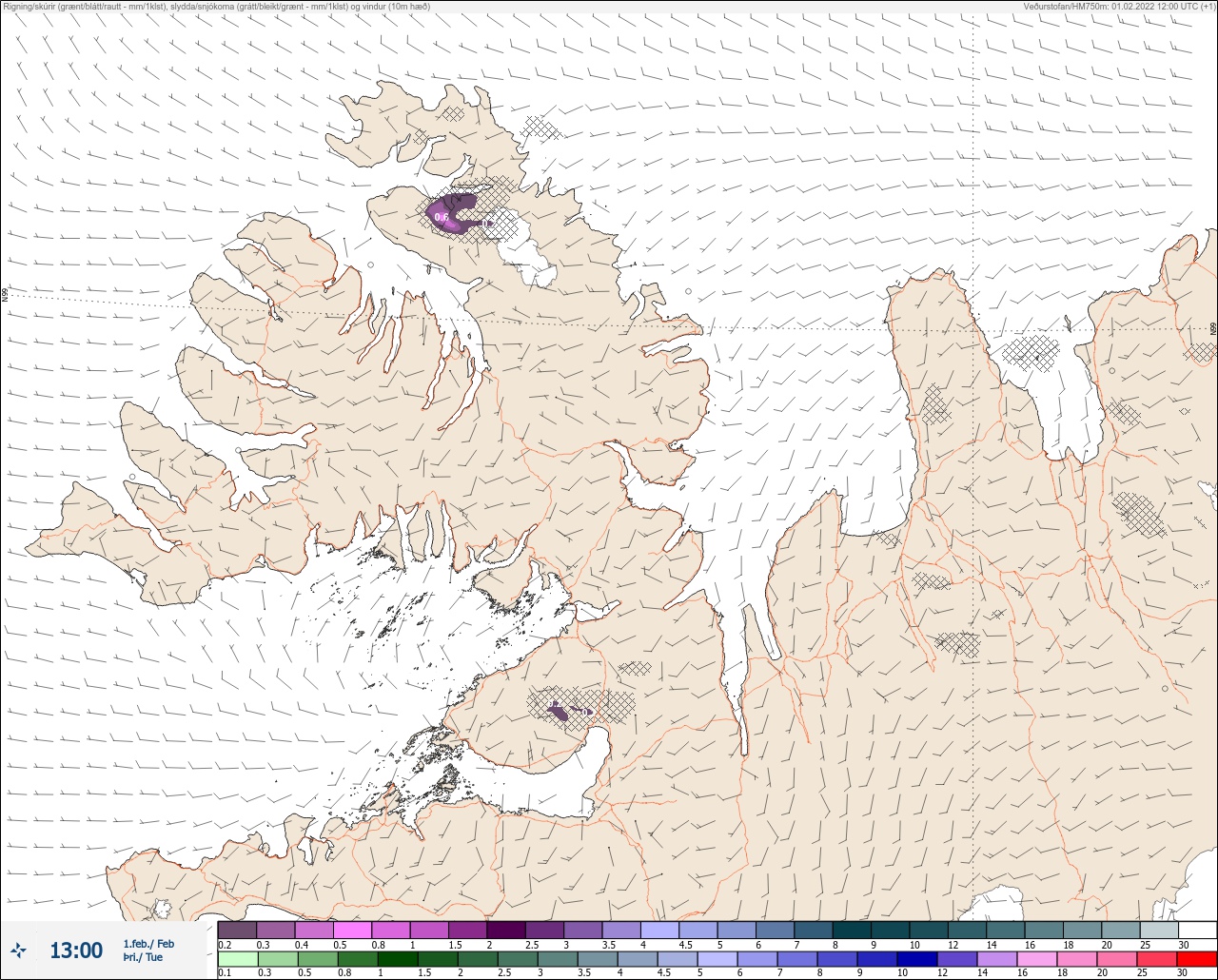Pick the top-row 0.8 legend swatch

pos(391,931)
